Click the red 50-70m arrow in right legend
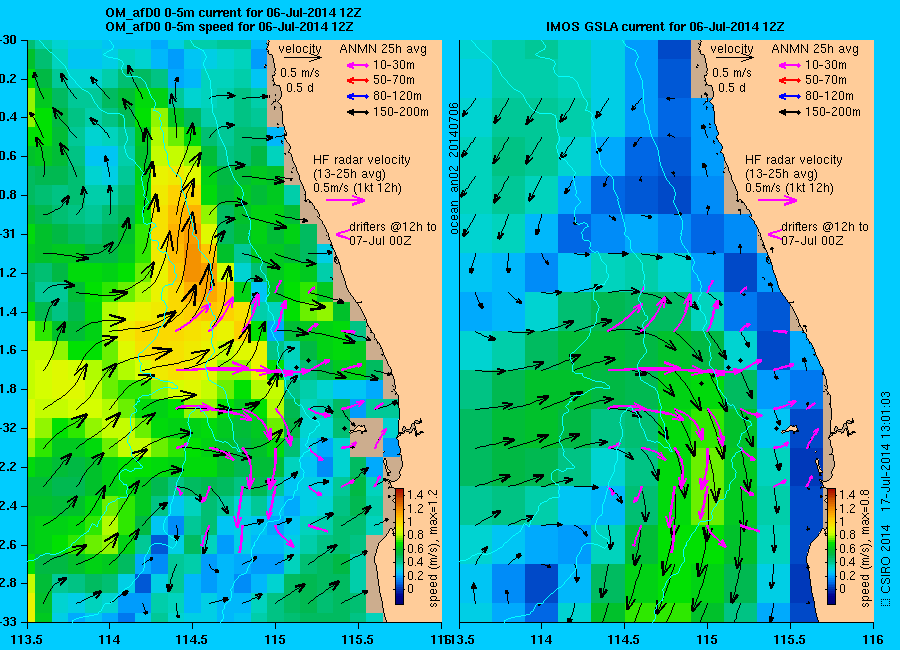Image resolution: width=900 pixels, height=650 pixels. click(x=790, y=81)
